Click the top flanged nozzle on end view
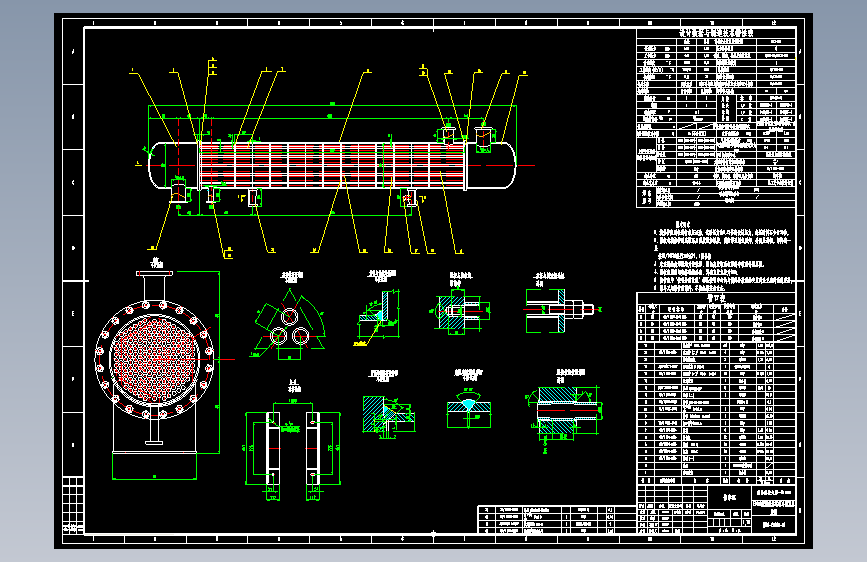The height and width of the screenshot is (562, 867). pos(154,286)
